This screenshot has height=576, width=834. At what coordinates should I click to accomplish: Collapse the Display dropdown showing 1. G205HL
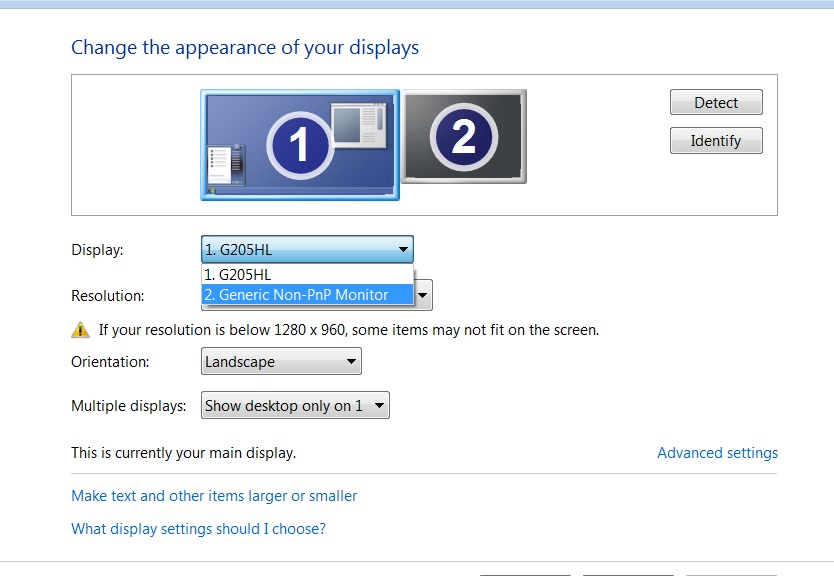coord(307,249)
